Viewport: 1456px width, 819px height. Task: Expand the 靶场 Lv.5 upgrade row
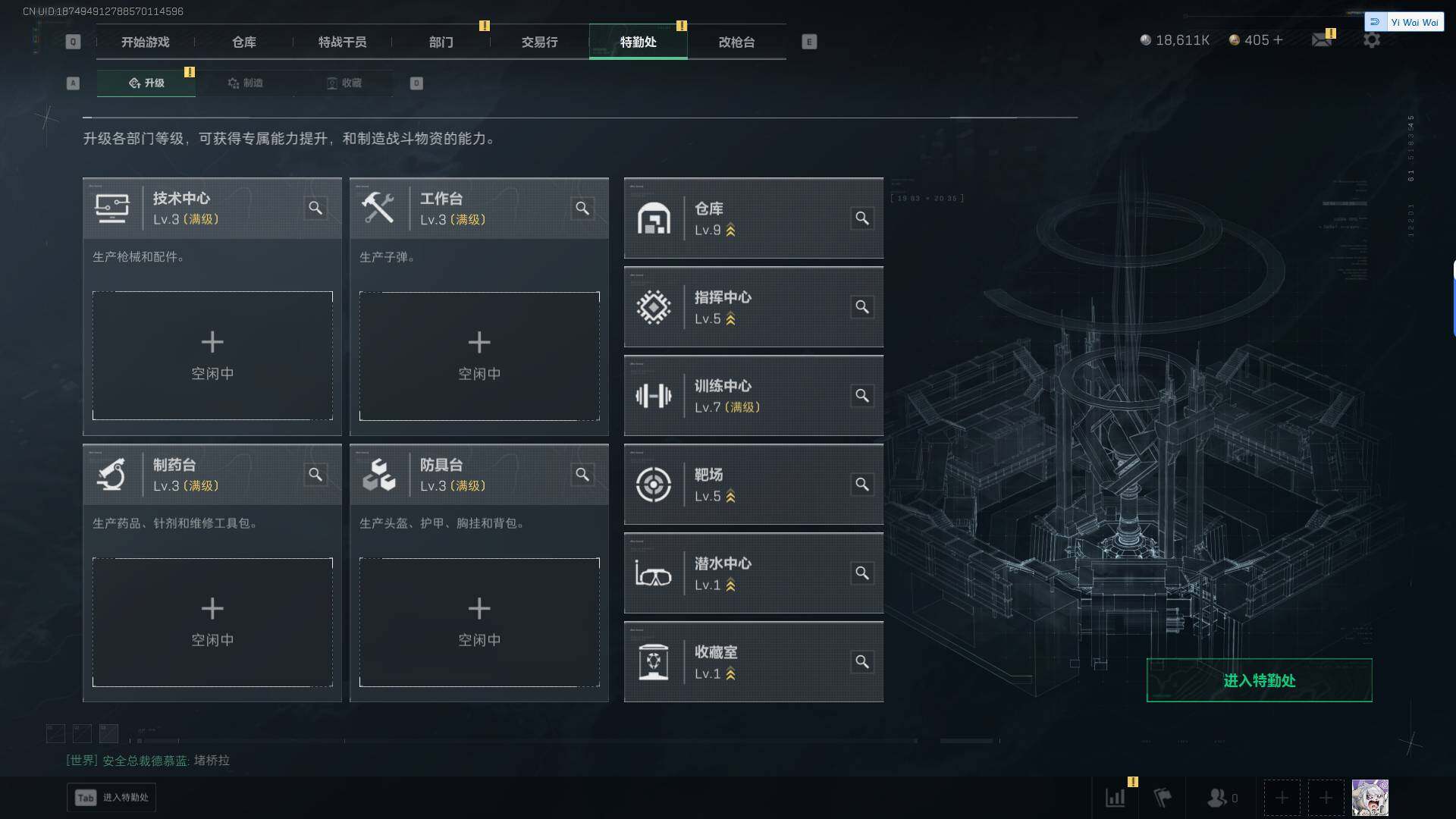(x=754, y=485)
